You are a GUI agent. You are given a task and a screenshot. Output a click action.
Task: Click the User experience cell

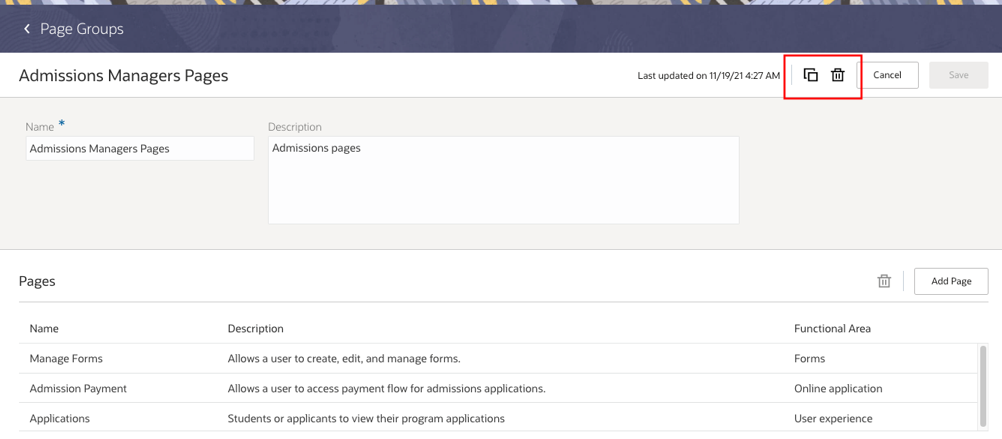coord(833,418)
